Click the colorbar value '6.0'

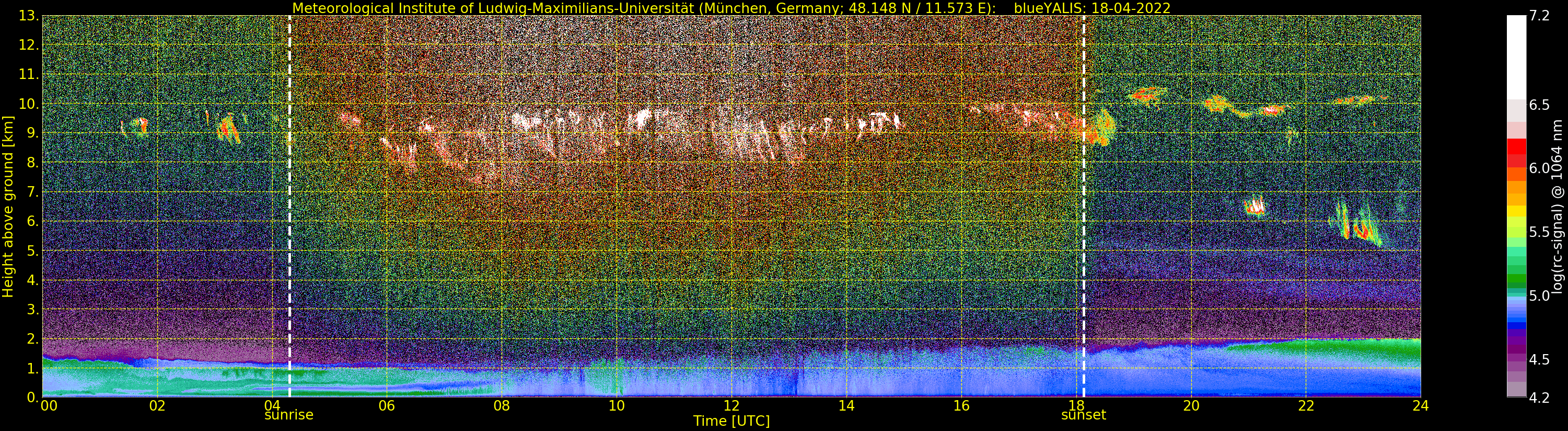point(1539,168)
